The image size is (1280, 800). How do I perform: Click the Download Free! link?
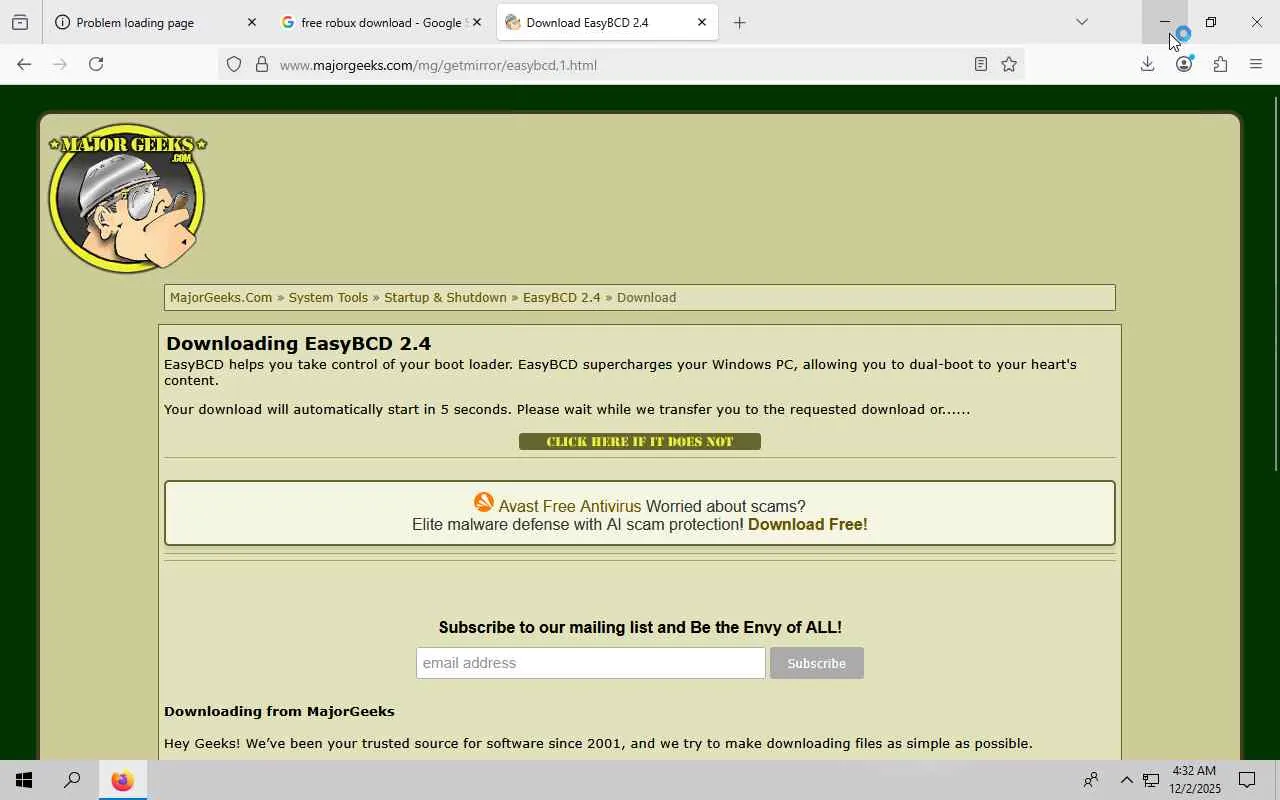click(x=807, y=524)
